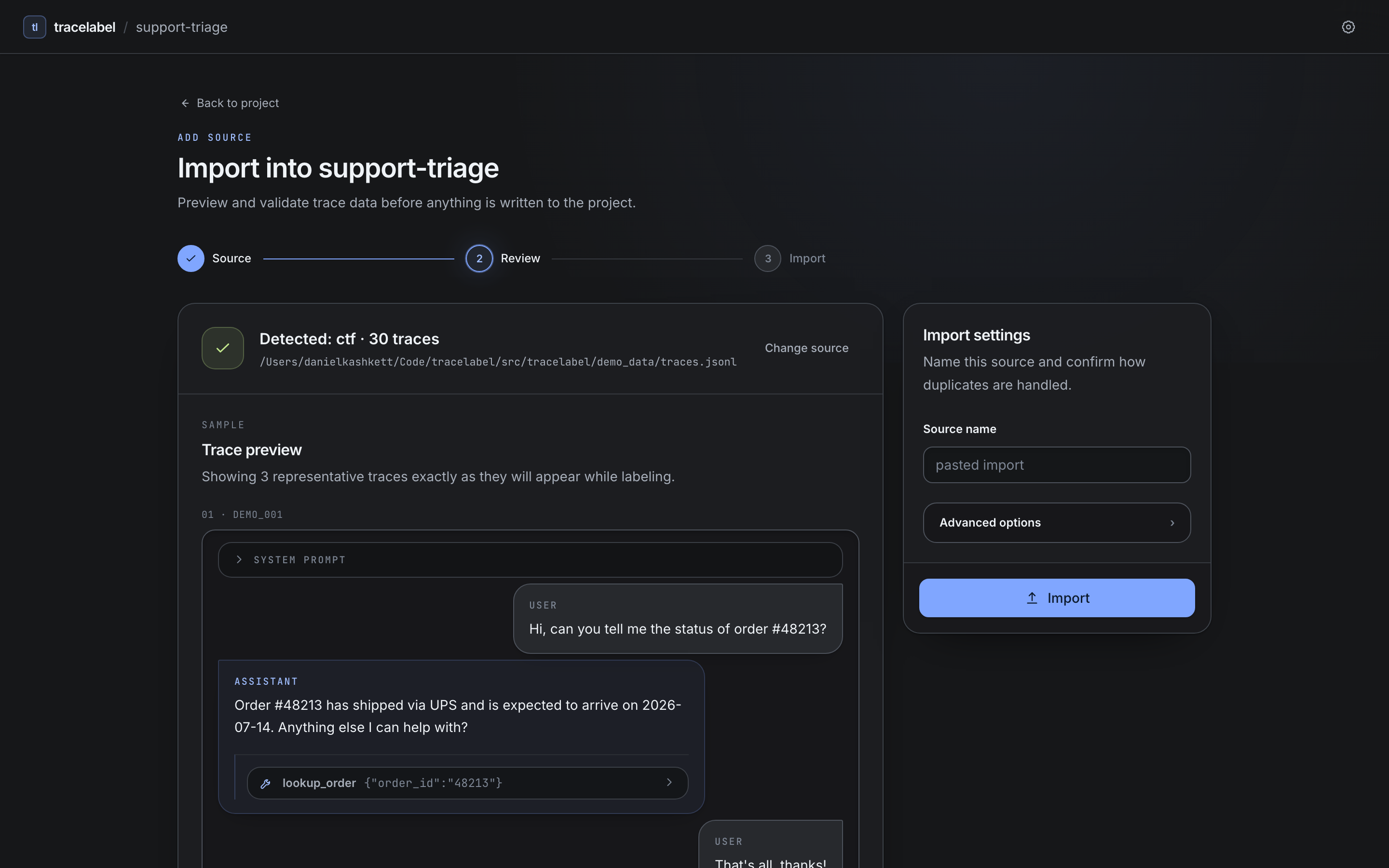Viewport: 1389px width, 868px height.
Task: Go to the Import step label
Action: tap(807, 258)
